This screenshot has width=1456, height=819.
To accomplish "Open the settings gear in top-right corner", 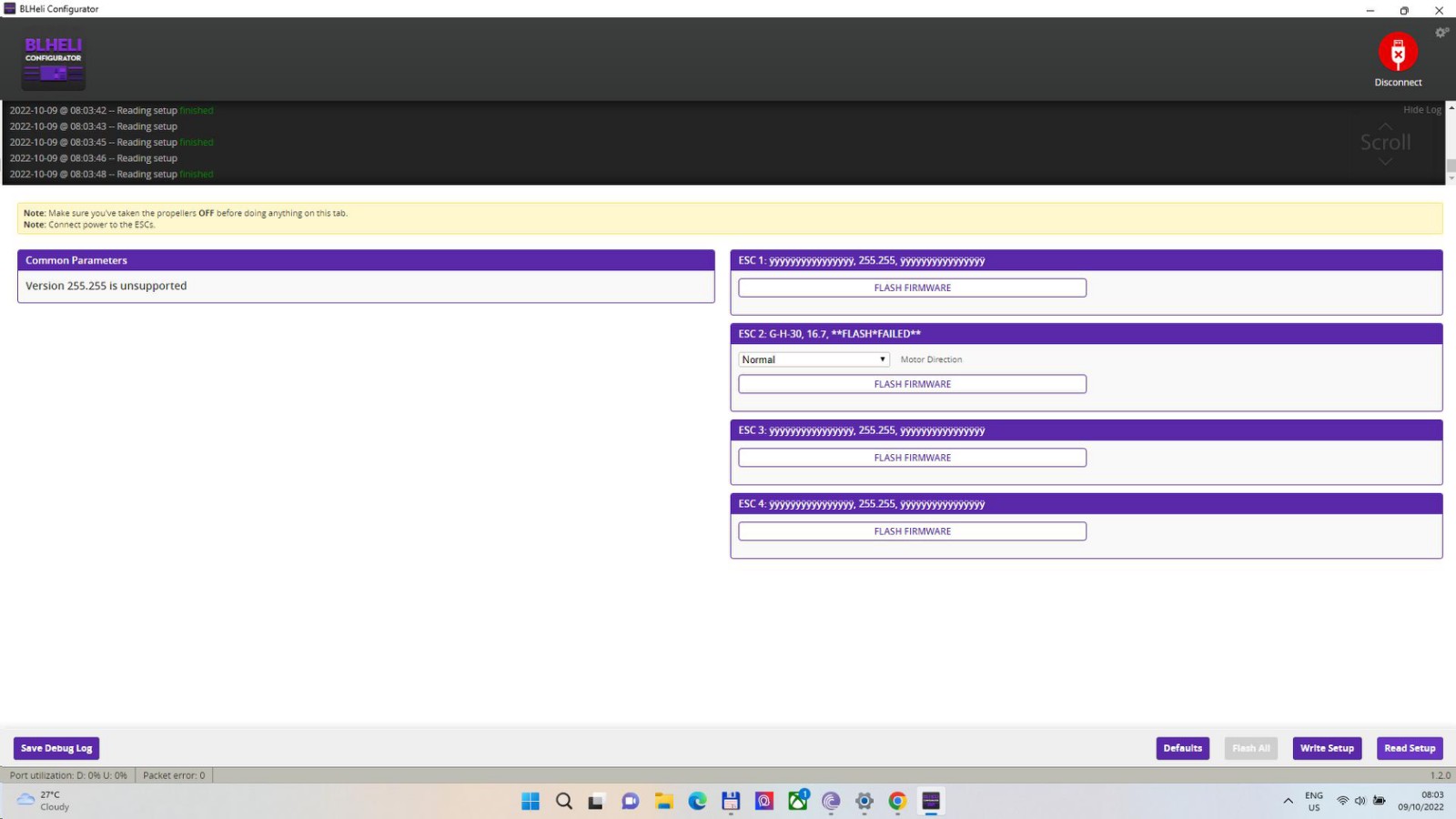I will click(1441, 32).
